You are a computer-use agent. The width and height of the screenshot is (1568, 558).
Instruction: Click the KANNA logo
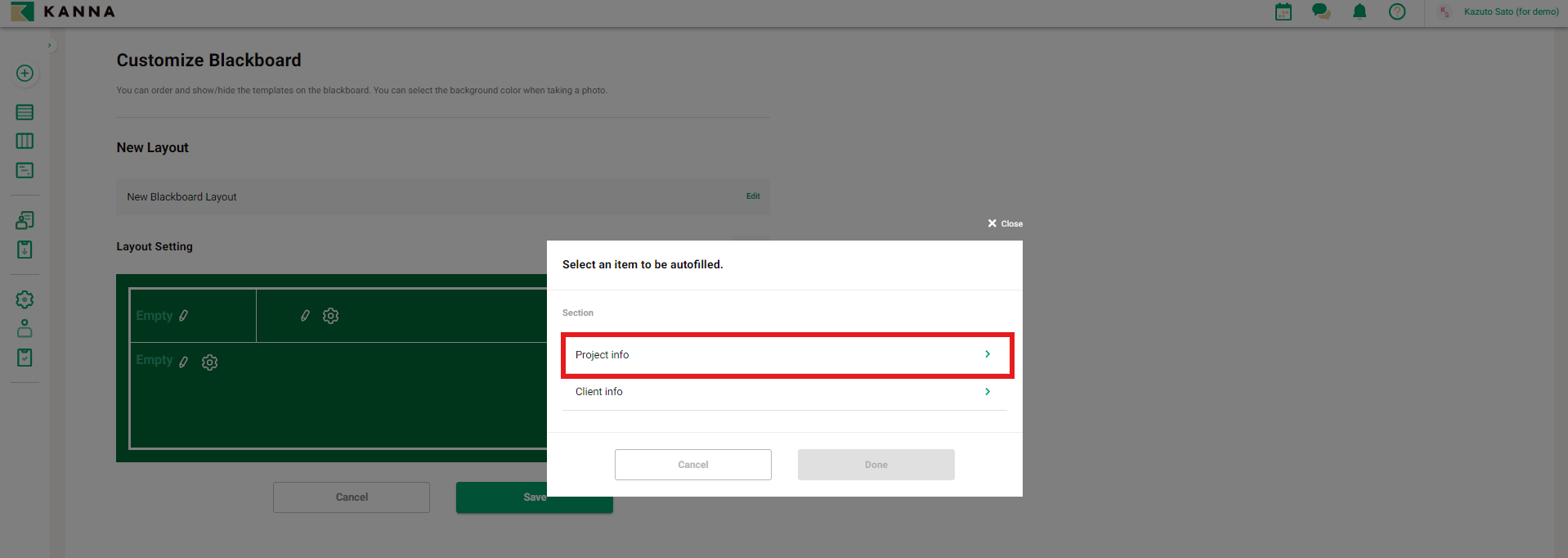[x=64, y=12]
